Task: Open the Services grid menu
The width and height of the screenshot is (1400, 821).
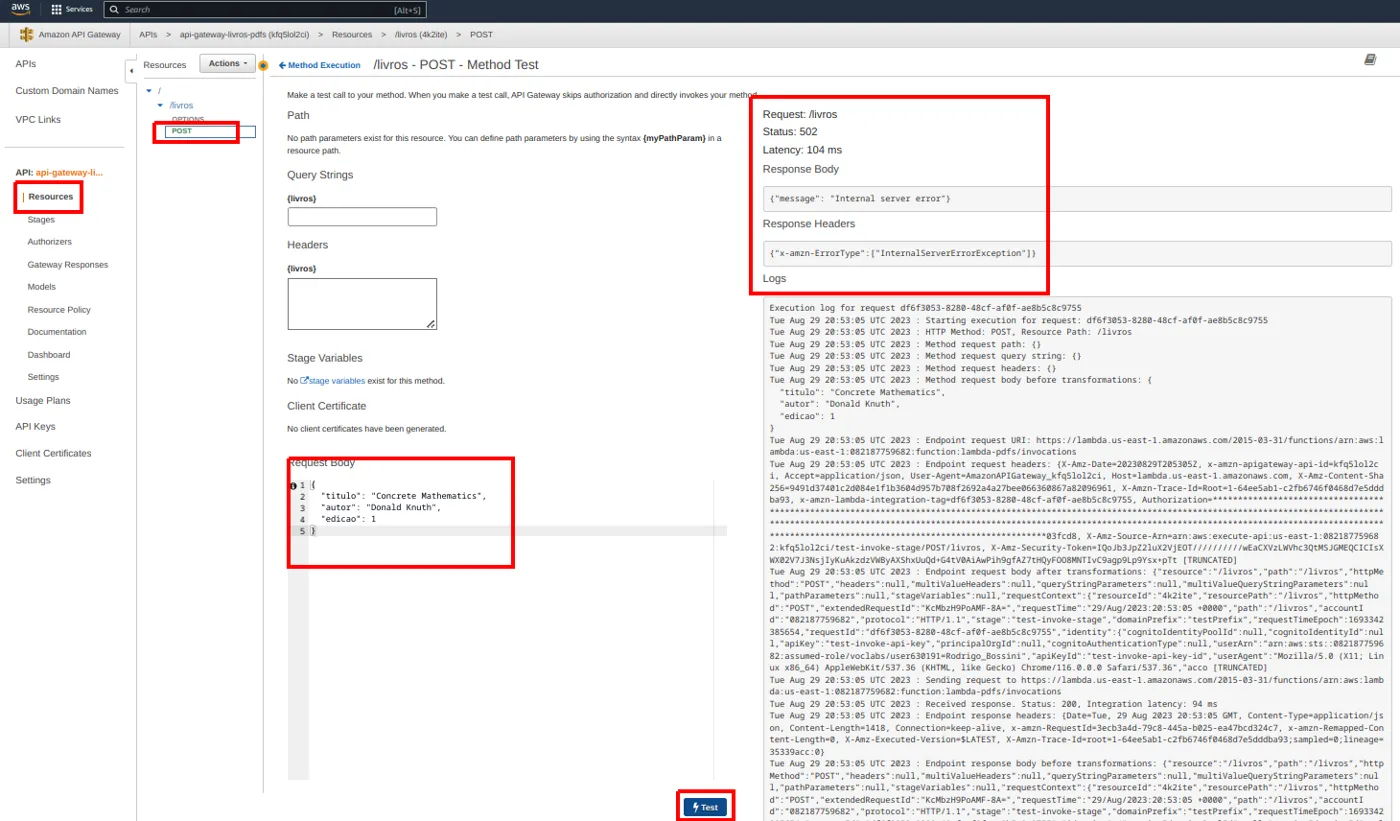Action: point(56,9)
